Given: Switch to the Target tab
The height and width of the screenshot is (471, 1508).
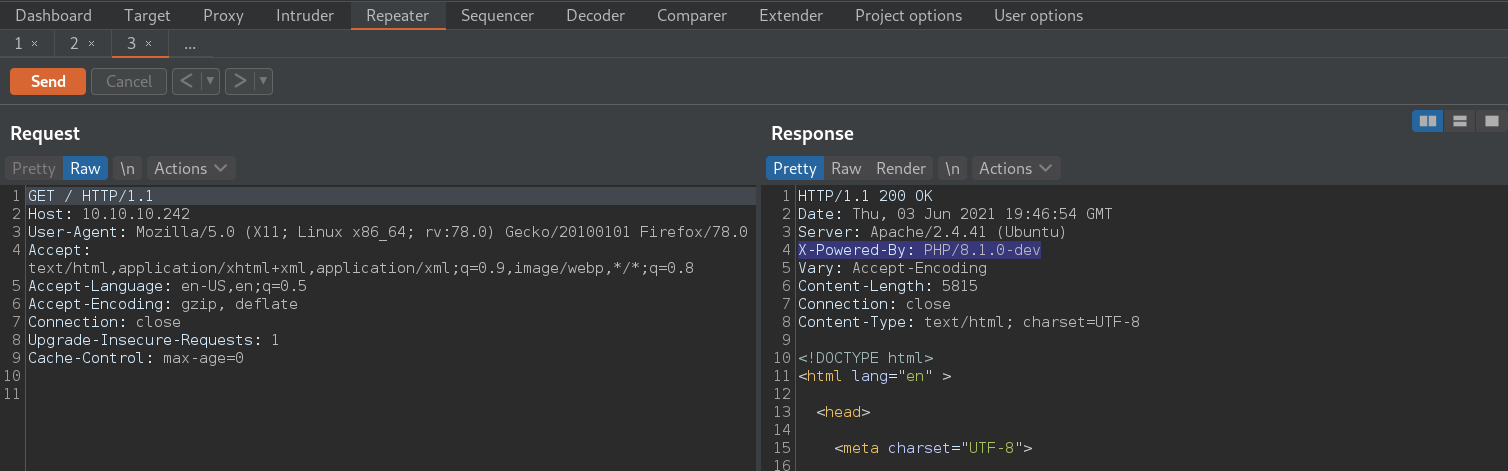Looking at the screenshot, I should pyautogui.click(x=147, y=15).
